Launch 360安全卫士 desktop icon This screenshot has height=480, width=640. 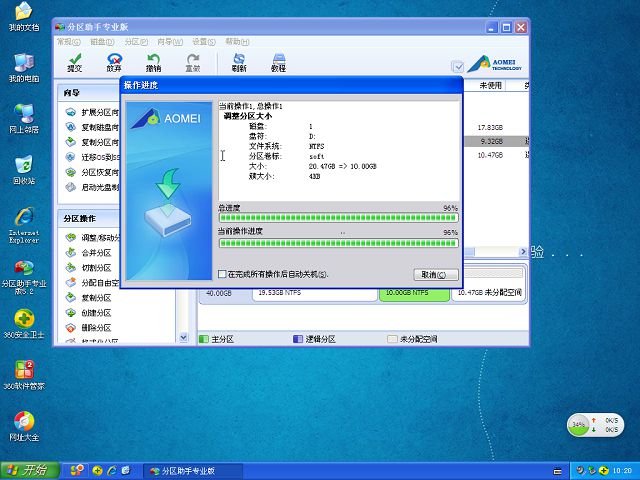coord(24,324)
